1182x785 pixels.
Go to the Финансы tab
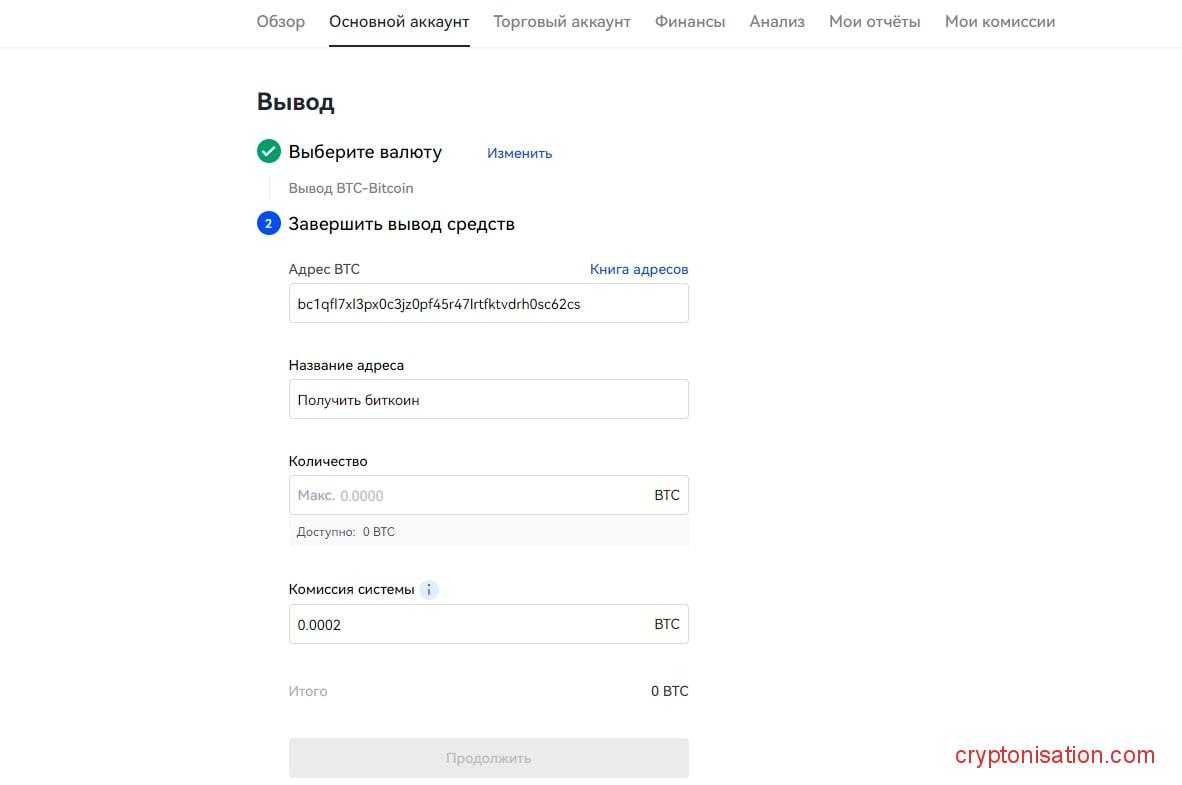690,21
